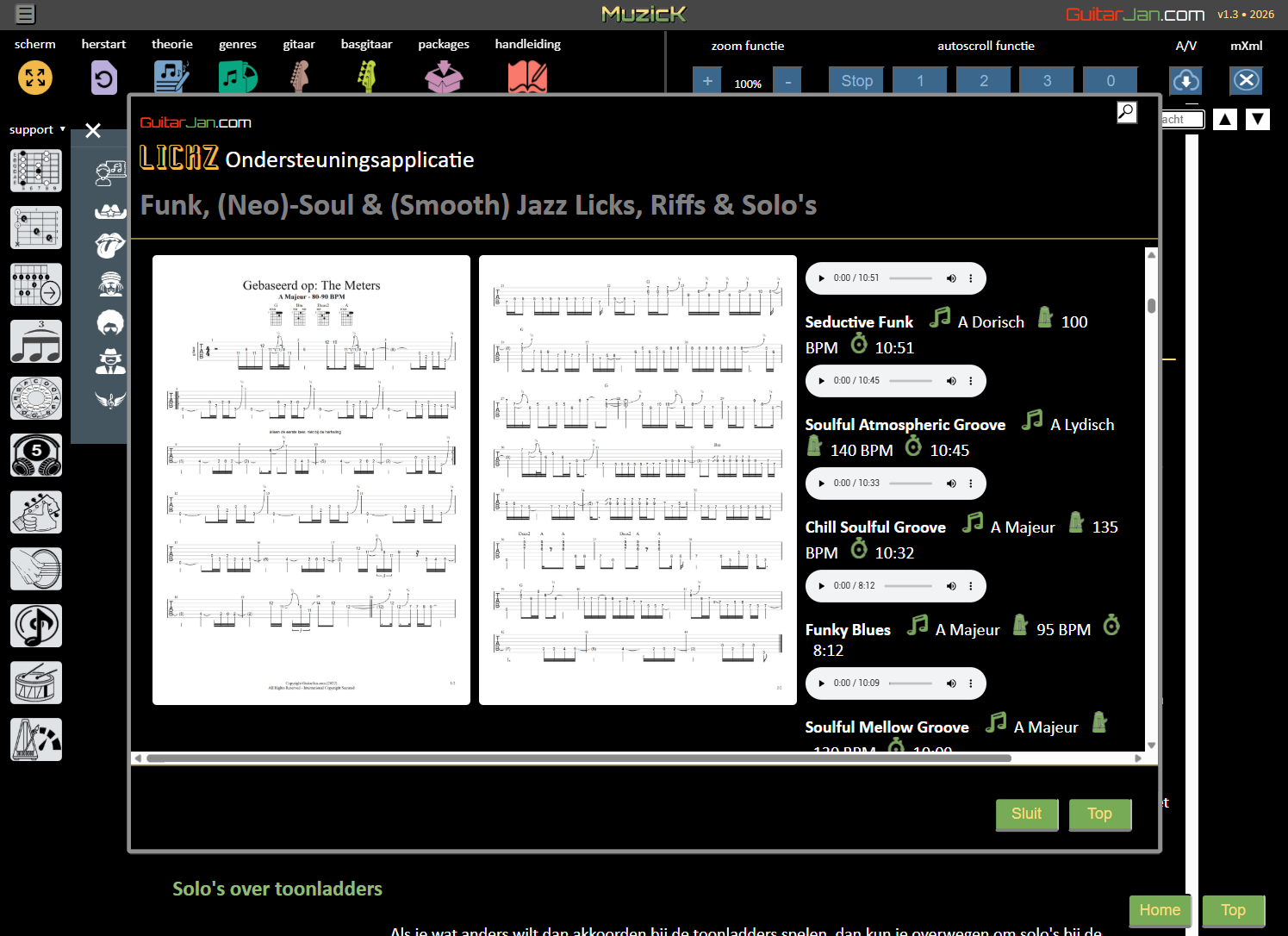Image resolution: width=1288 pixels, height=936 pixels.
Task: Click the magnifier search icon in dialog
Action: [x=1126, y=113]
